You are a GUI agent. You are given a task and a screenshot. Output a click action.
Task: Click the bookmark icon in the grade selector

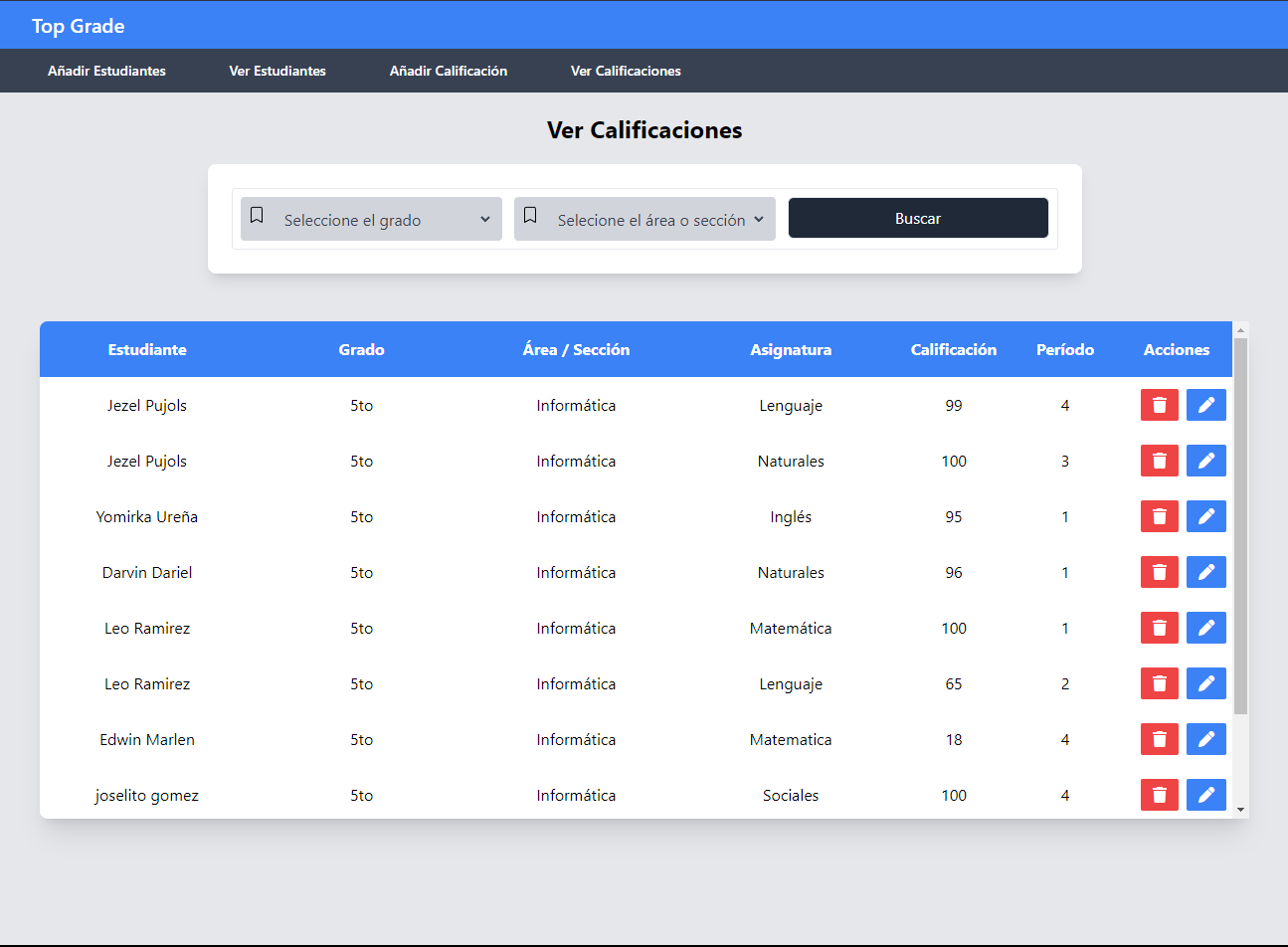[x=257, y=216]
